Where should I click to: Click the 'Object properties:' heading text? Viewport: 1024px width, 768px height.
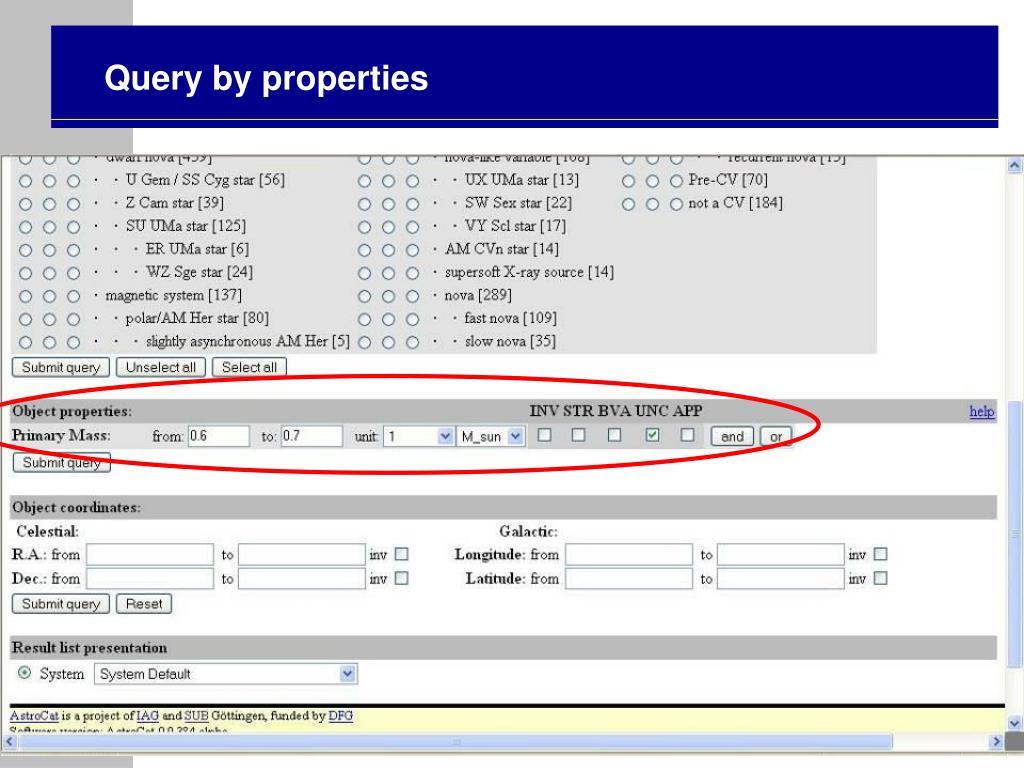72,411
